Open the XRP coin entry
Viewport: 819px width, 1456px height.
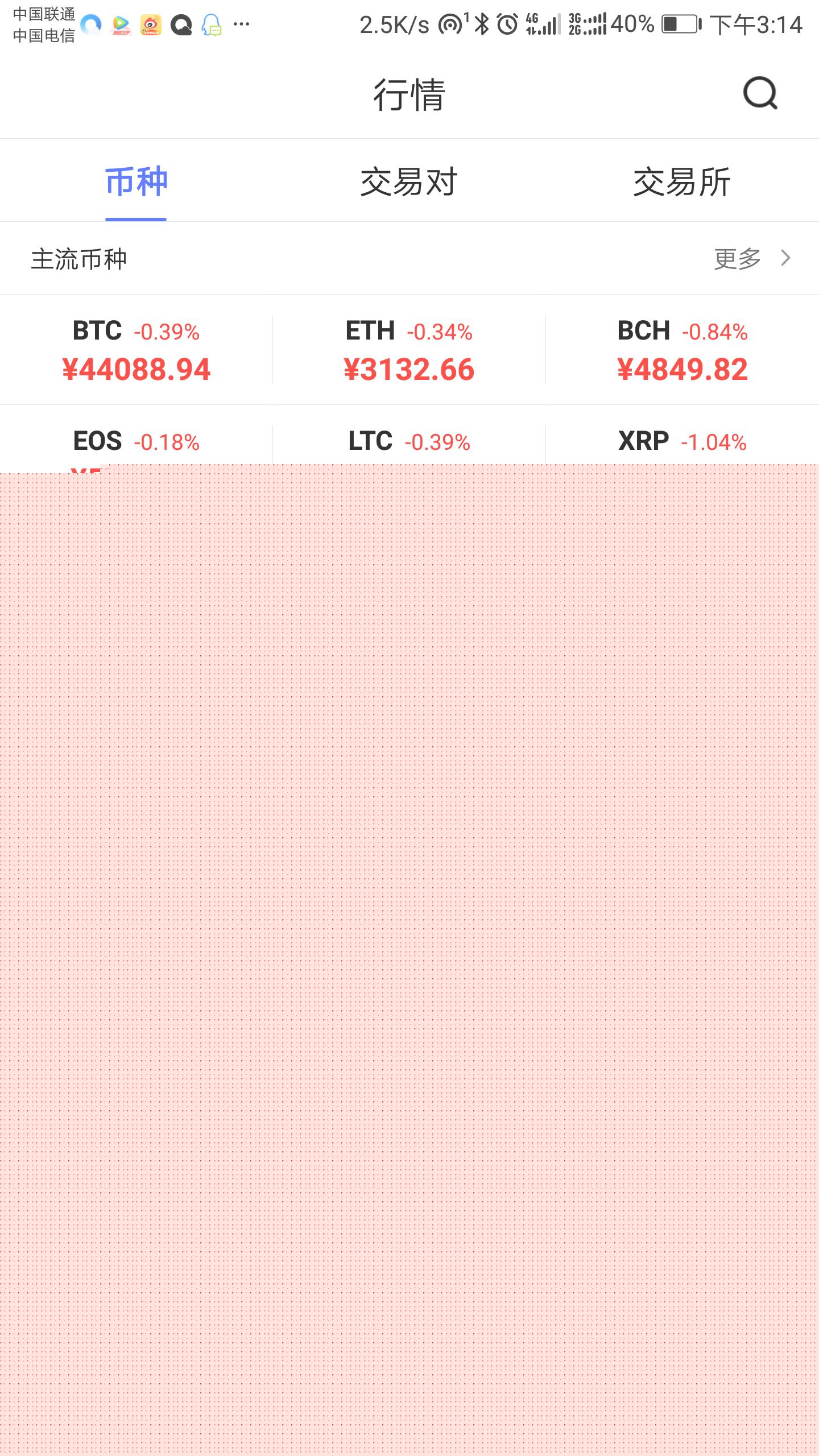click(x=682, y=441)
